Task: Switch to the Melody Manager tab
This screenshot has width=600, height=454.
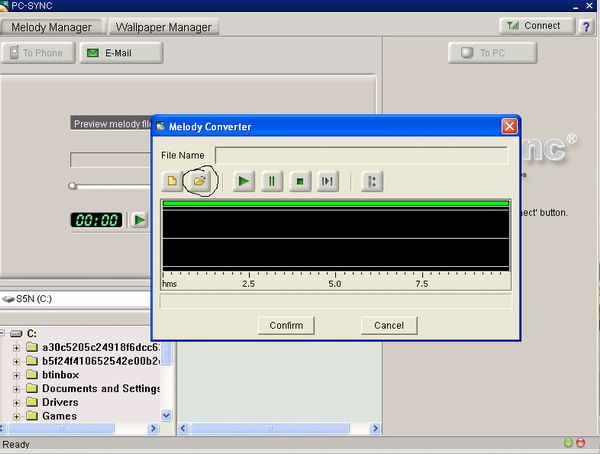Action: pyautogui.click(x=51, y=27)
